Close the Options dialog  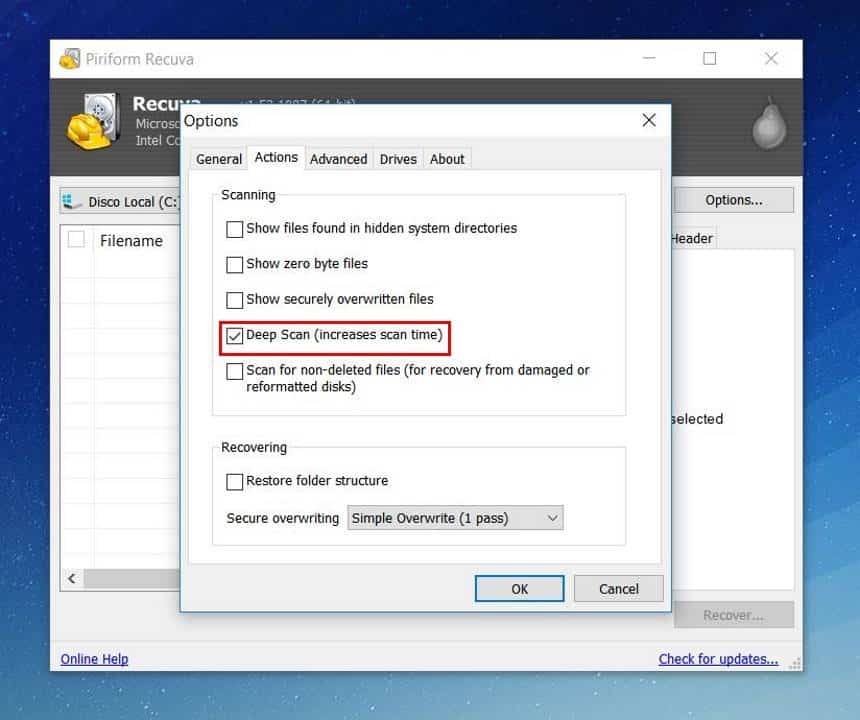[x=649, y=120]
